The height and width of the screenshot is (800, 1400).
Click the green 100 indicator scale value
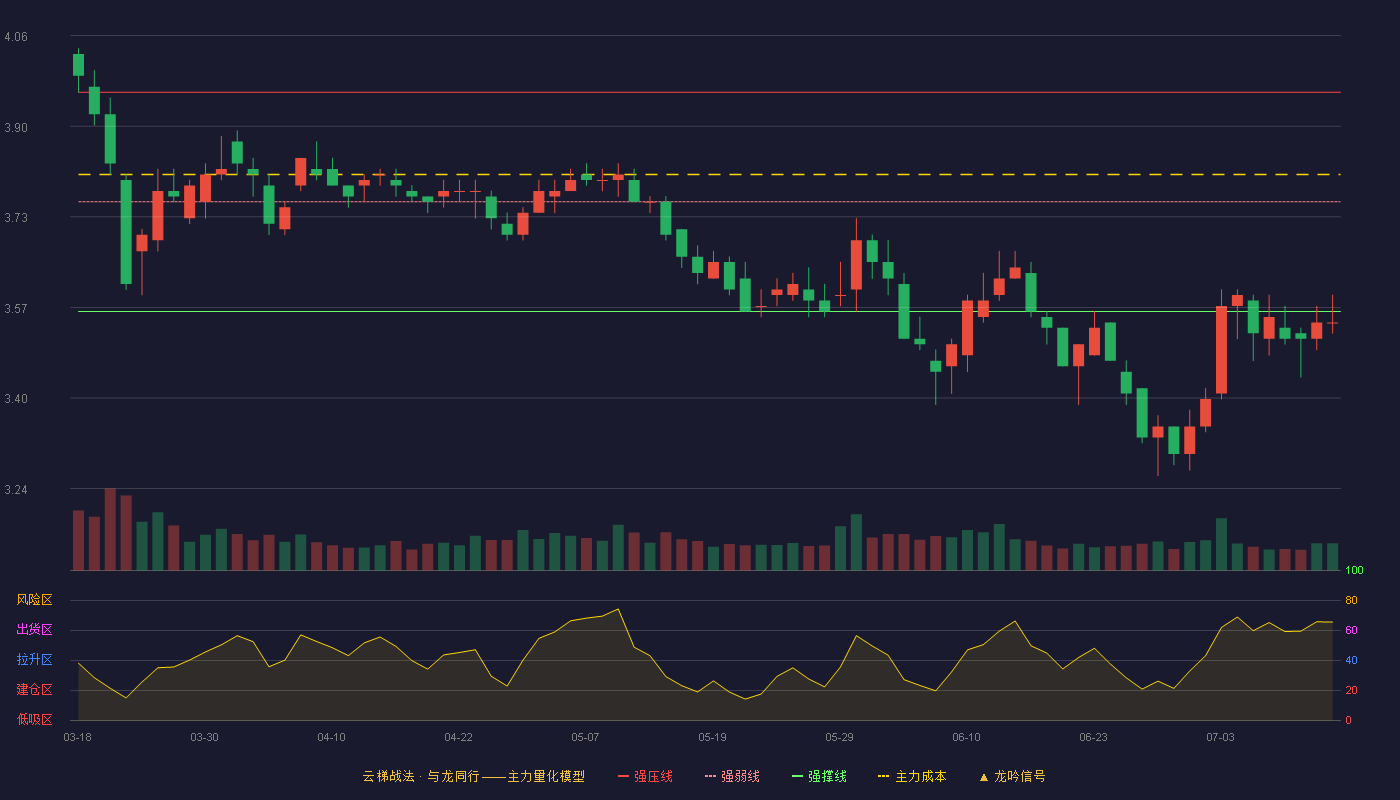click(1354, 571)
